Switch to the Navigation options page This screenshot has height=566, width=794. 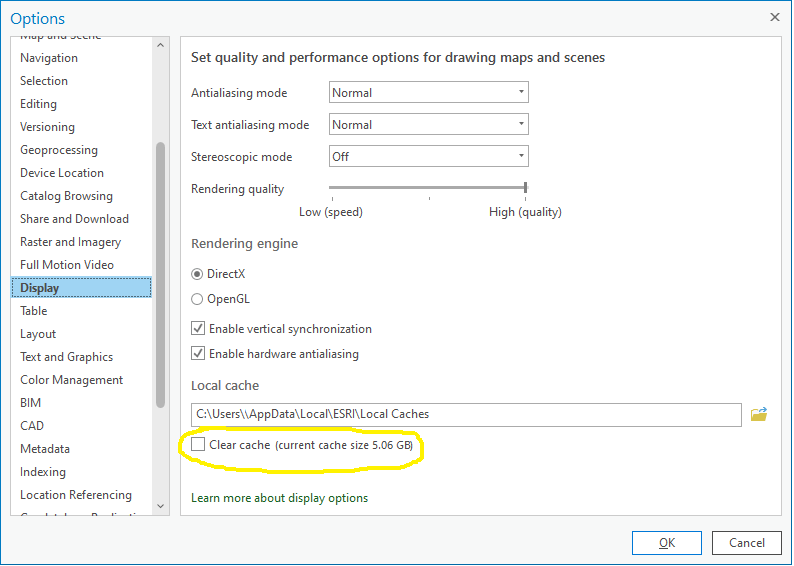tap(49, 58)
